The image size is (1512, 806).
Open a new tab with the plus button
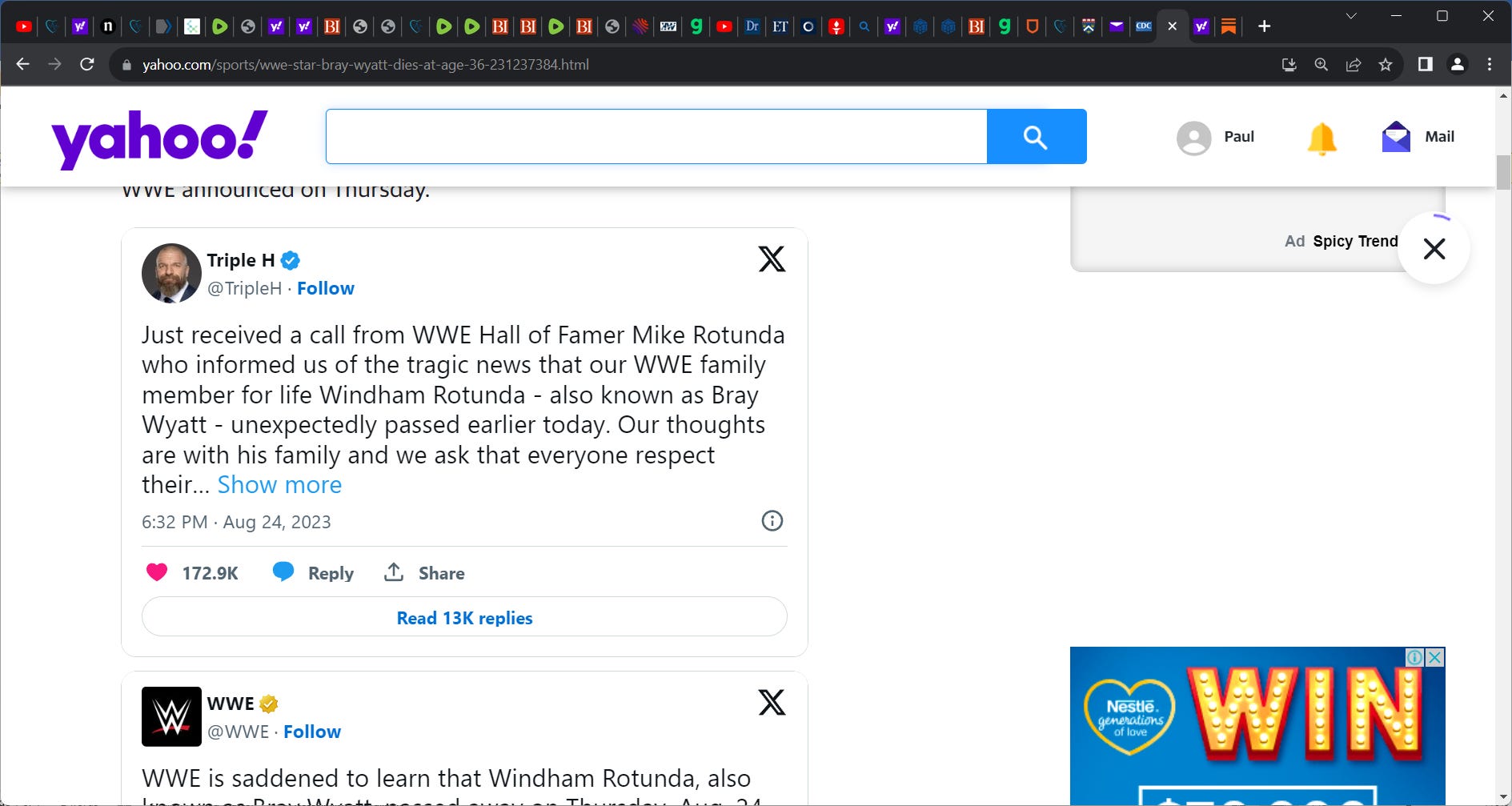(1265, 26)
